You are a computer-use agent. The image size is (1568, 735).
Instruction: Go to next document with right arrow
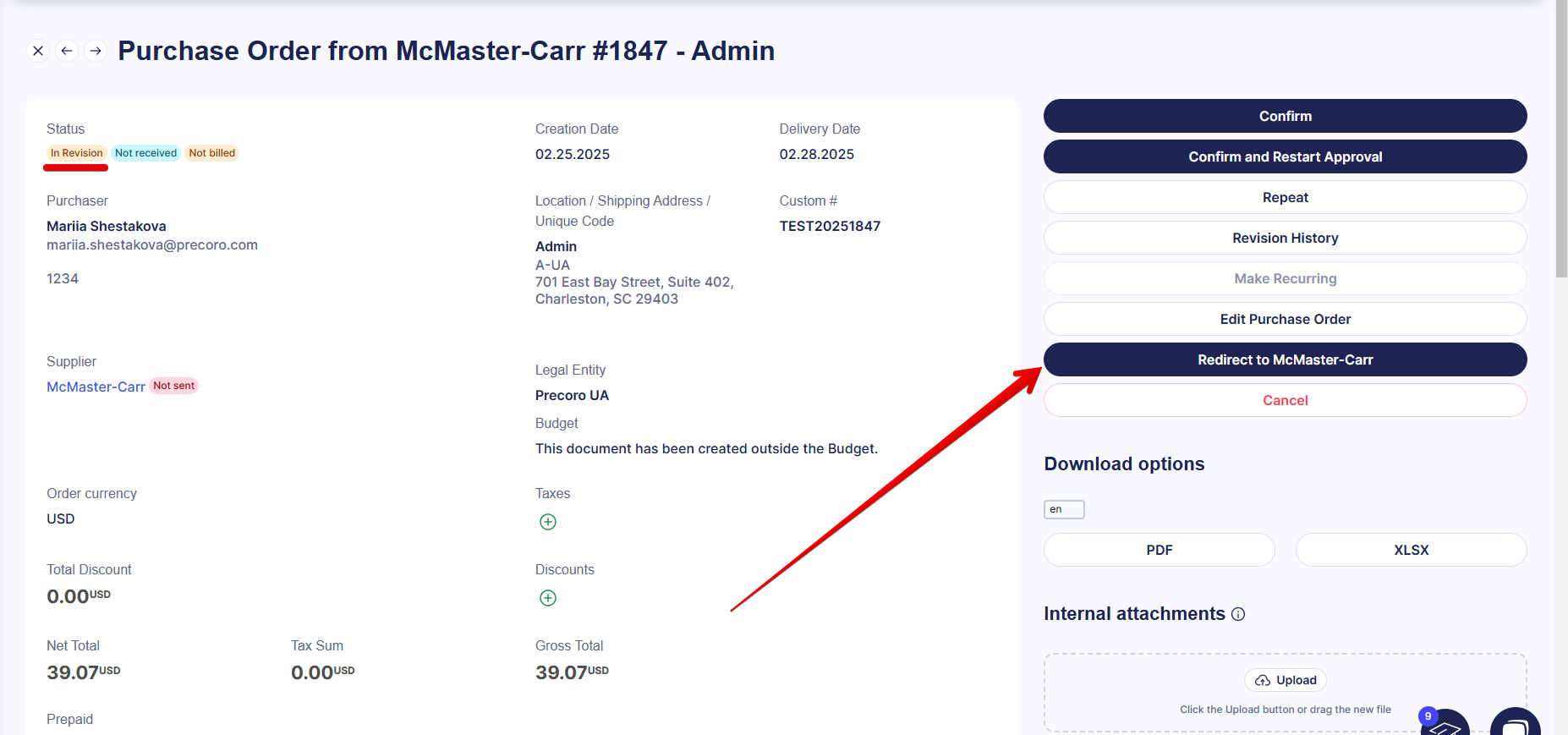pos(96,51)
